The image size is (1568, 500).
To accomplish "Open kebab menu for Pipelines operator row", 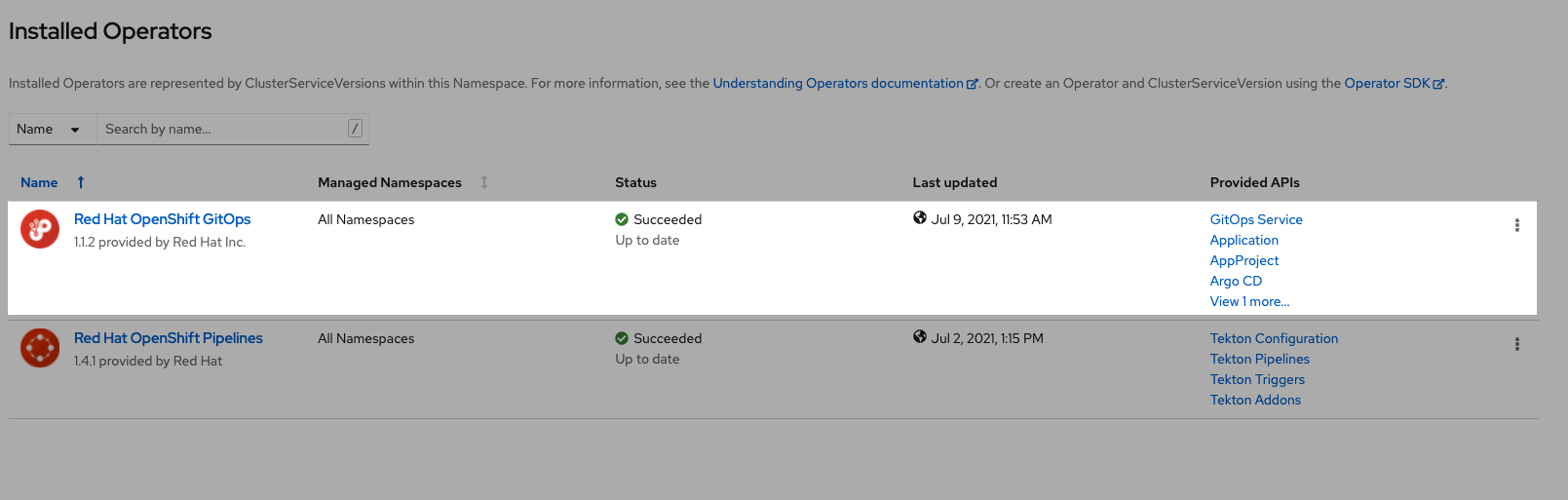I will (1516, 344).
